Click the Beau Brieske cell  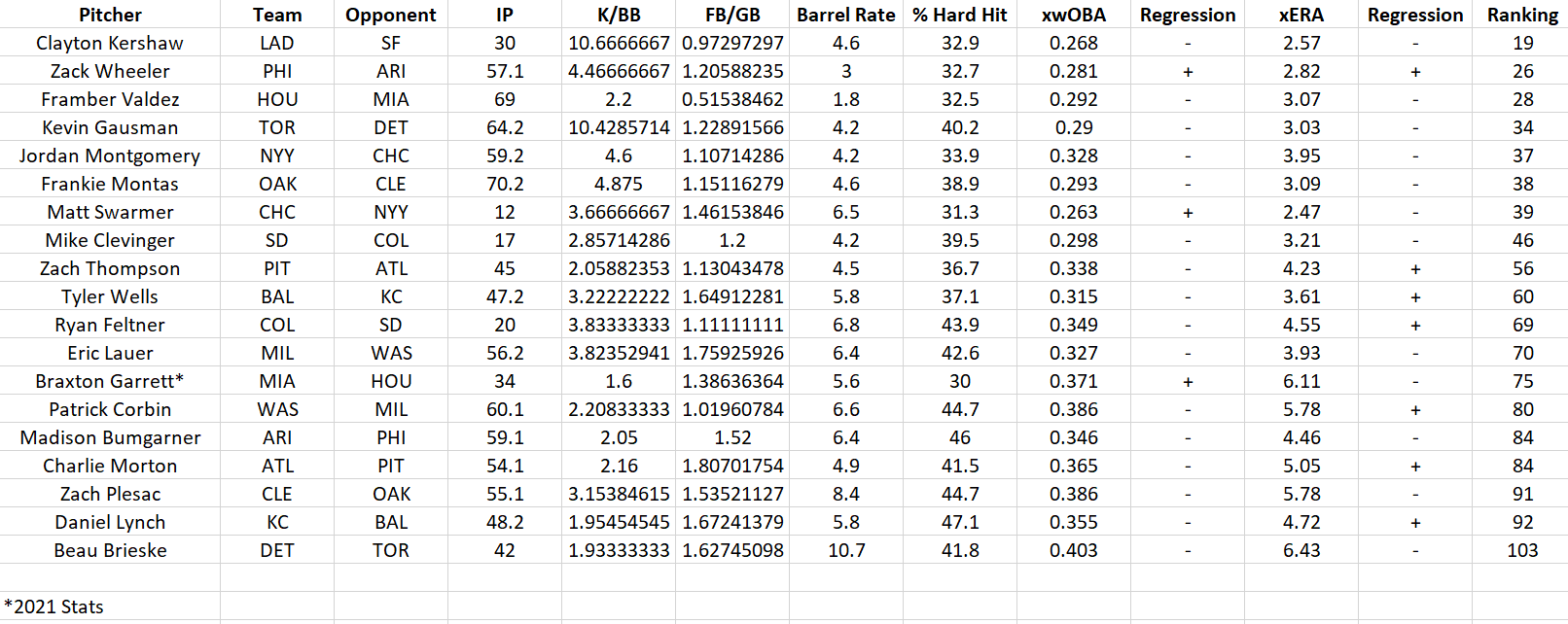pos(110,550)
